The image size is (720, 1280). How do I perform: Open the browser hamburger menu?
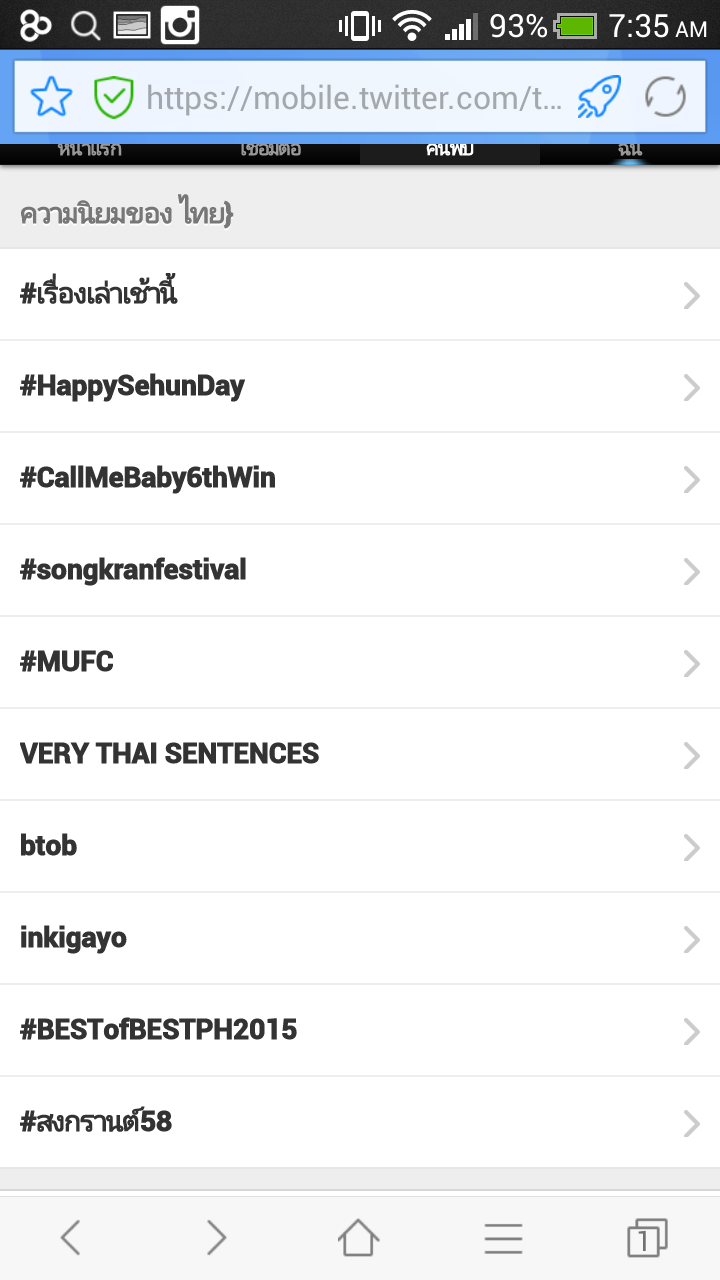[503, 1238]
